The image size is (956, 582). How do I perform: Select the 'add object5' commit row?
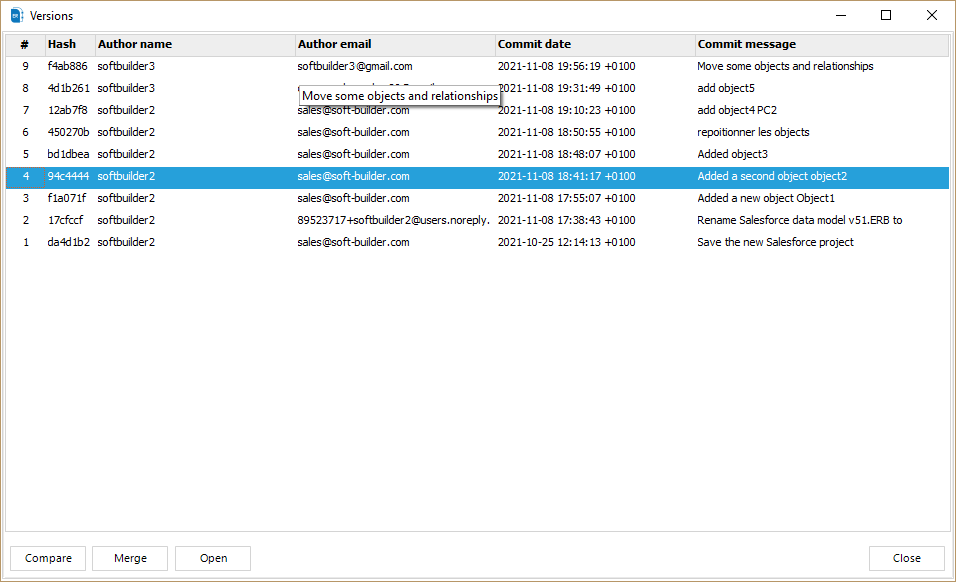coord(726,88)
